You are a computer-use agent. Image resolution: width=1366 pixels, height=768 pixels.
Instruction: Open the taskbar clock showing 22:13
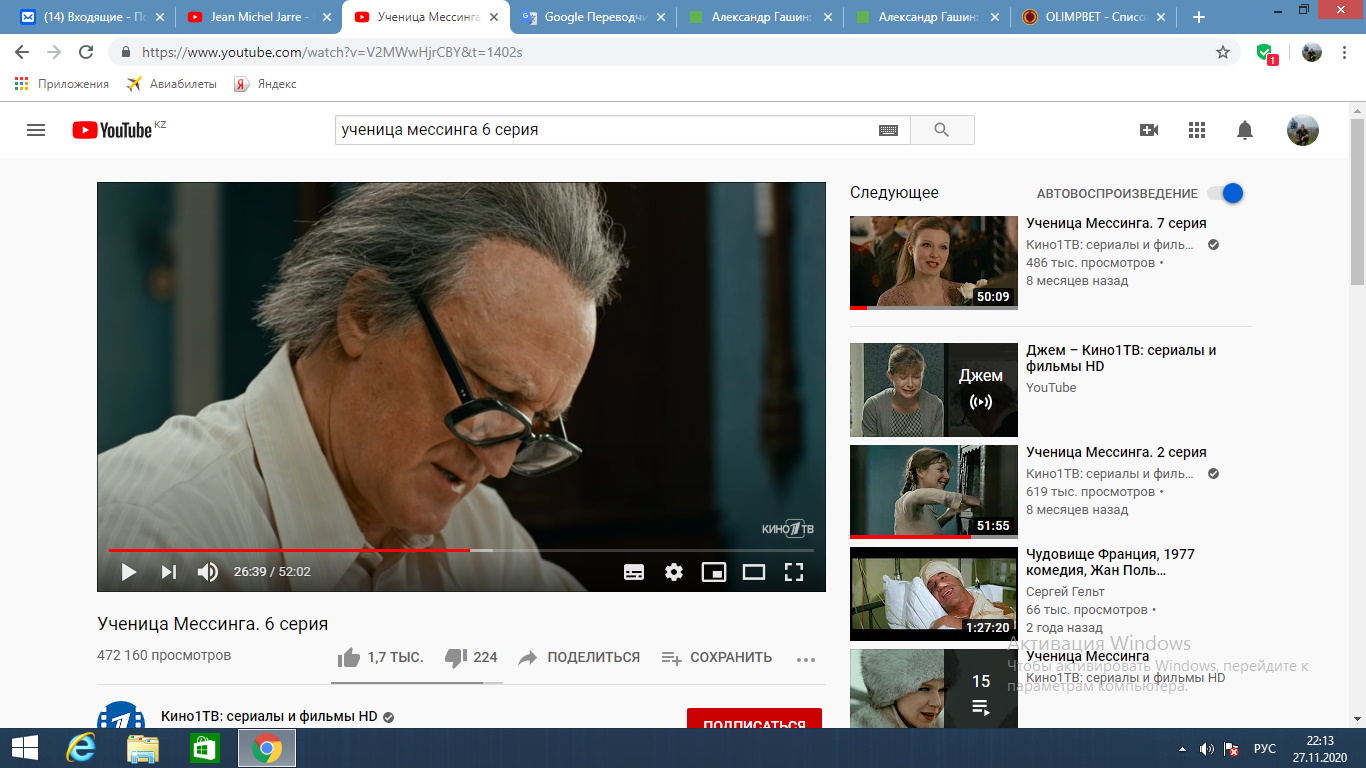(x=1320, y=748)
